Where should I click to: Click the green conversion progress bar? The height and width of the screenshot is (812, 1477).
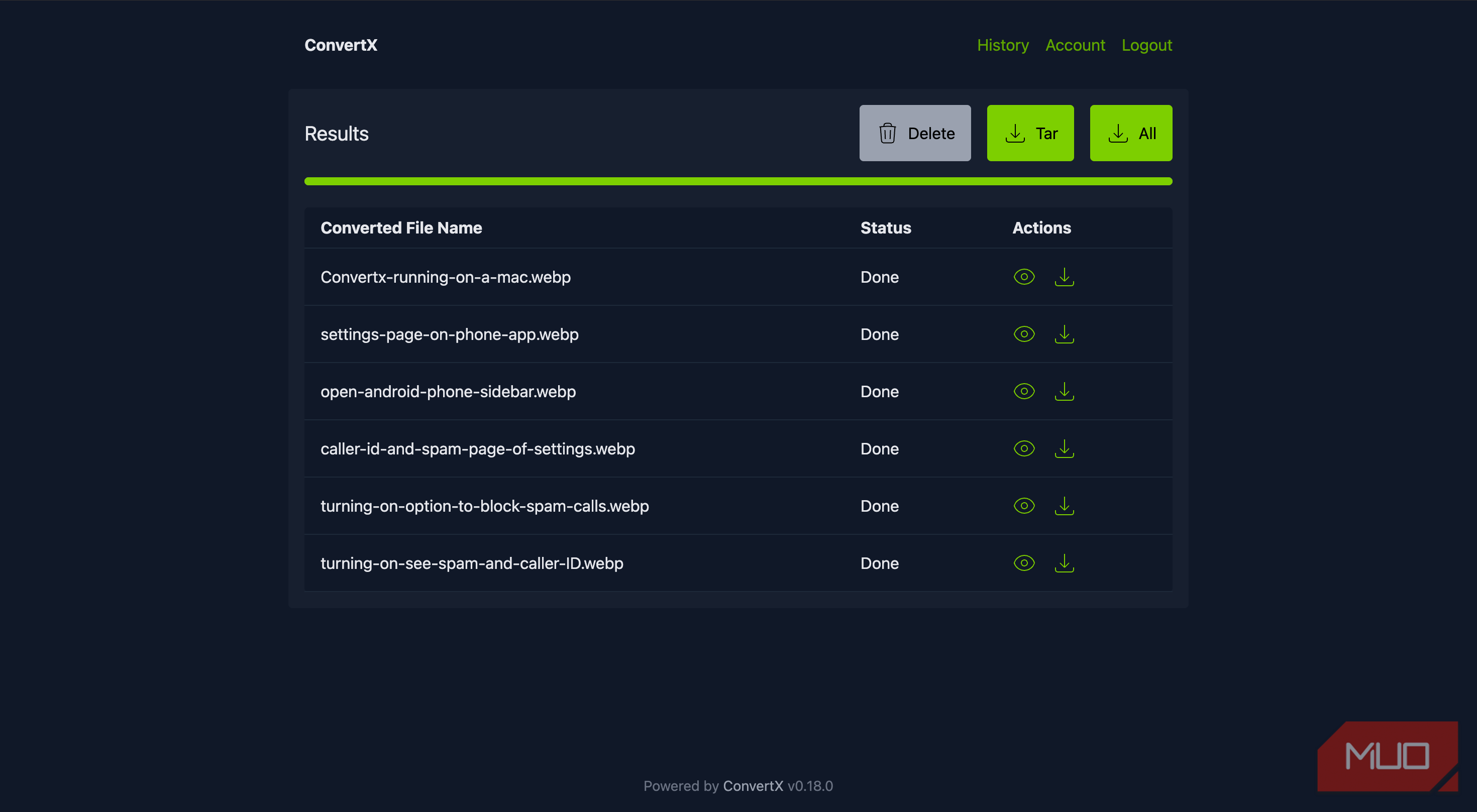[x=738, y=181]
